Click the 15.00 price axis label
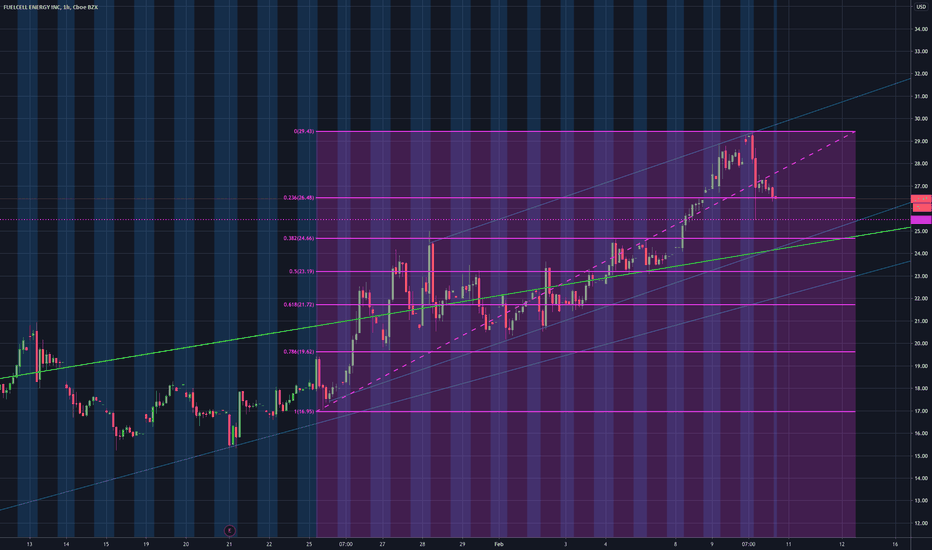 [x=921, y=456]
